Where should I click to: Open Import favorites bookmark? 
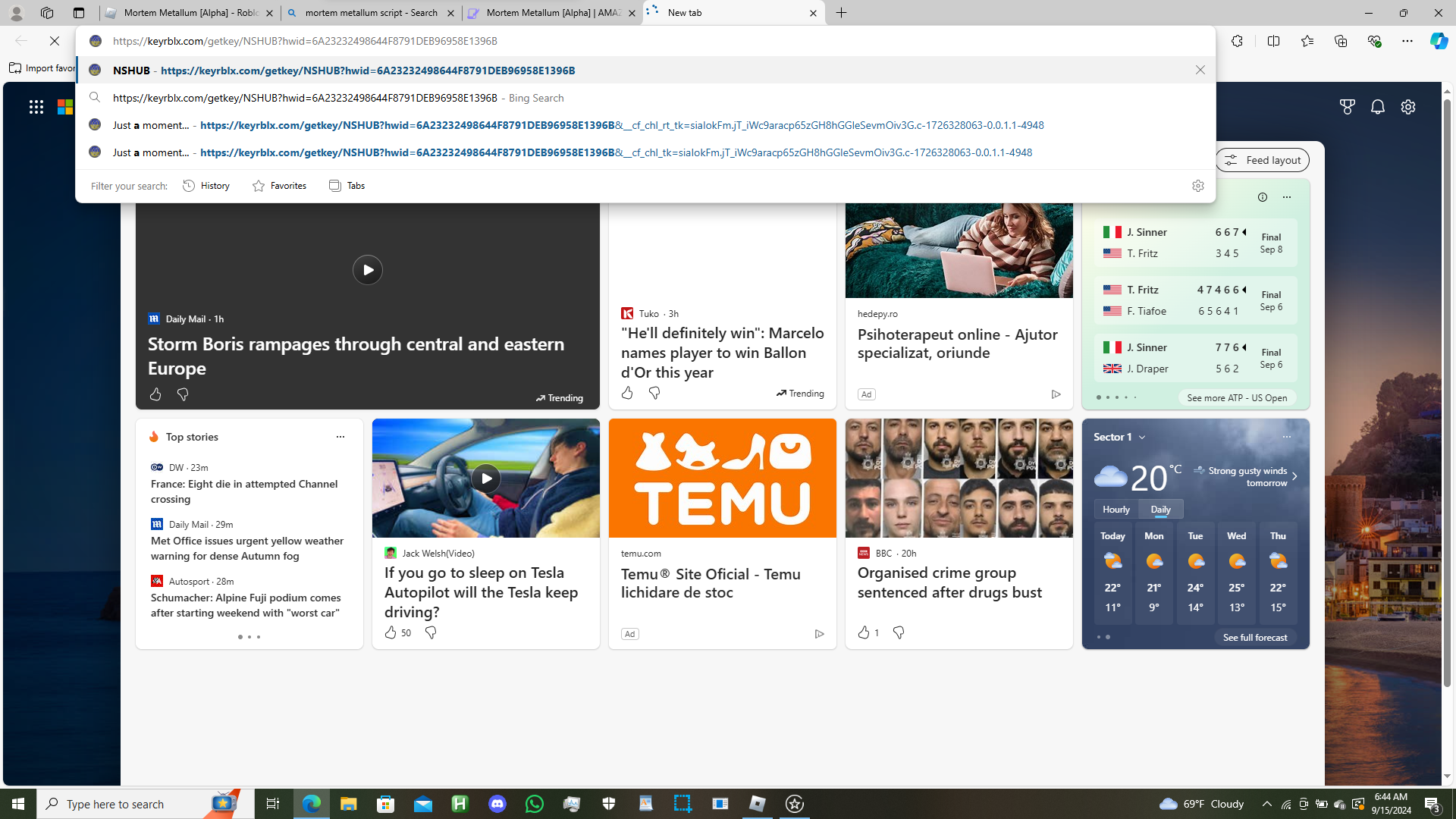click(42, 68)
